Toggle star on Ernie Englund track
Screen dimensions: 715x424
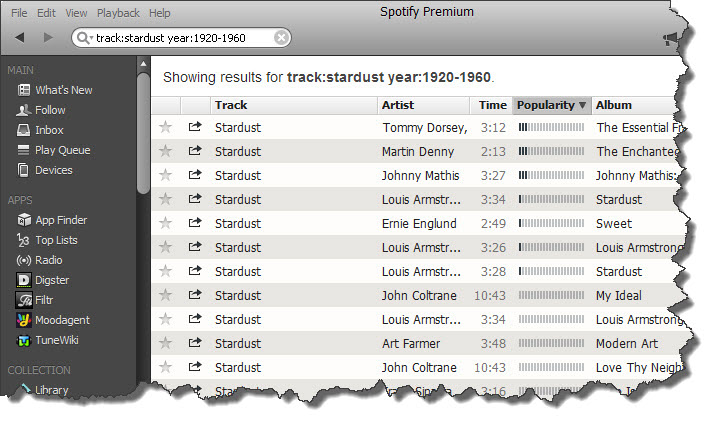(x=166, y=223)
